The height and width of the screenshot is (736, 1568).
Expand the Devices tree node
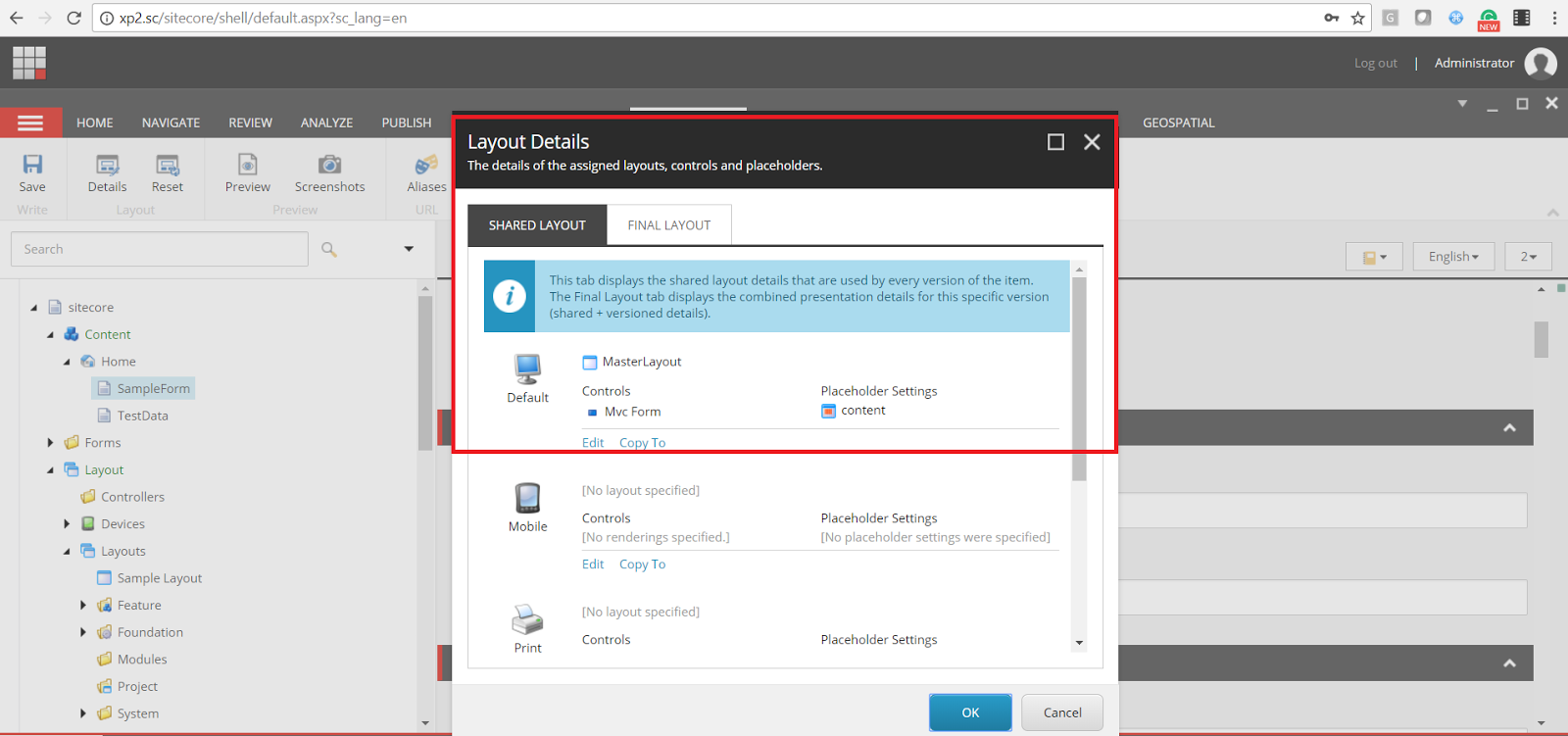pyautogui.click(x=67, y=524)
